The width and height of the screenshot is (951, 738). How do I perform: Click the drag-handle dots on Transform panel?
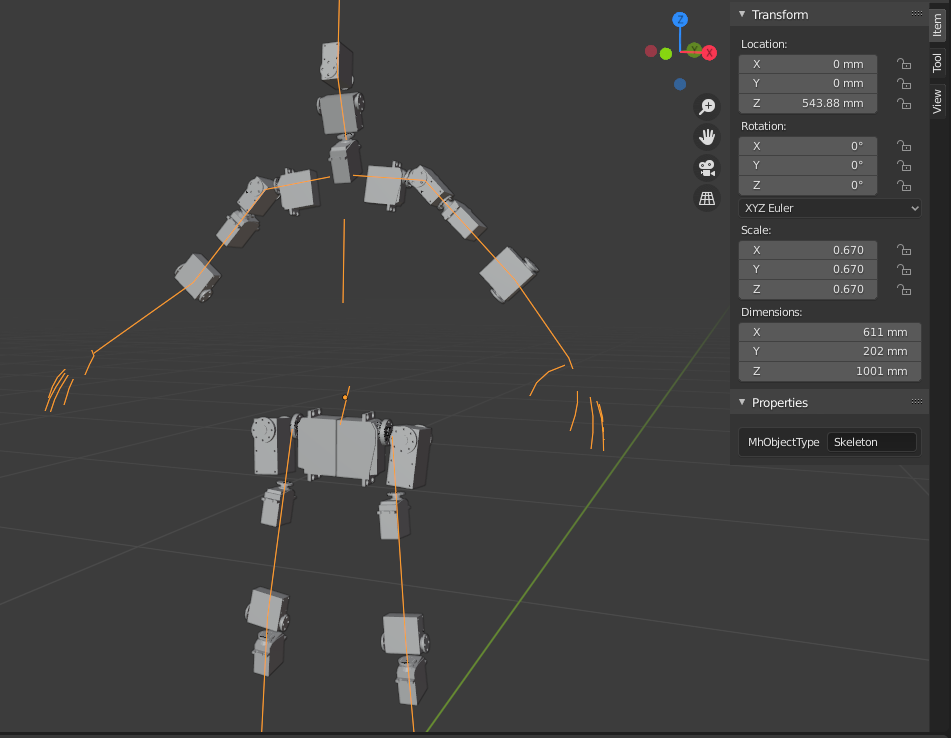[x=917, y=14]
